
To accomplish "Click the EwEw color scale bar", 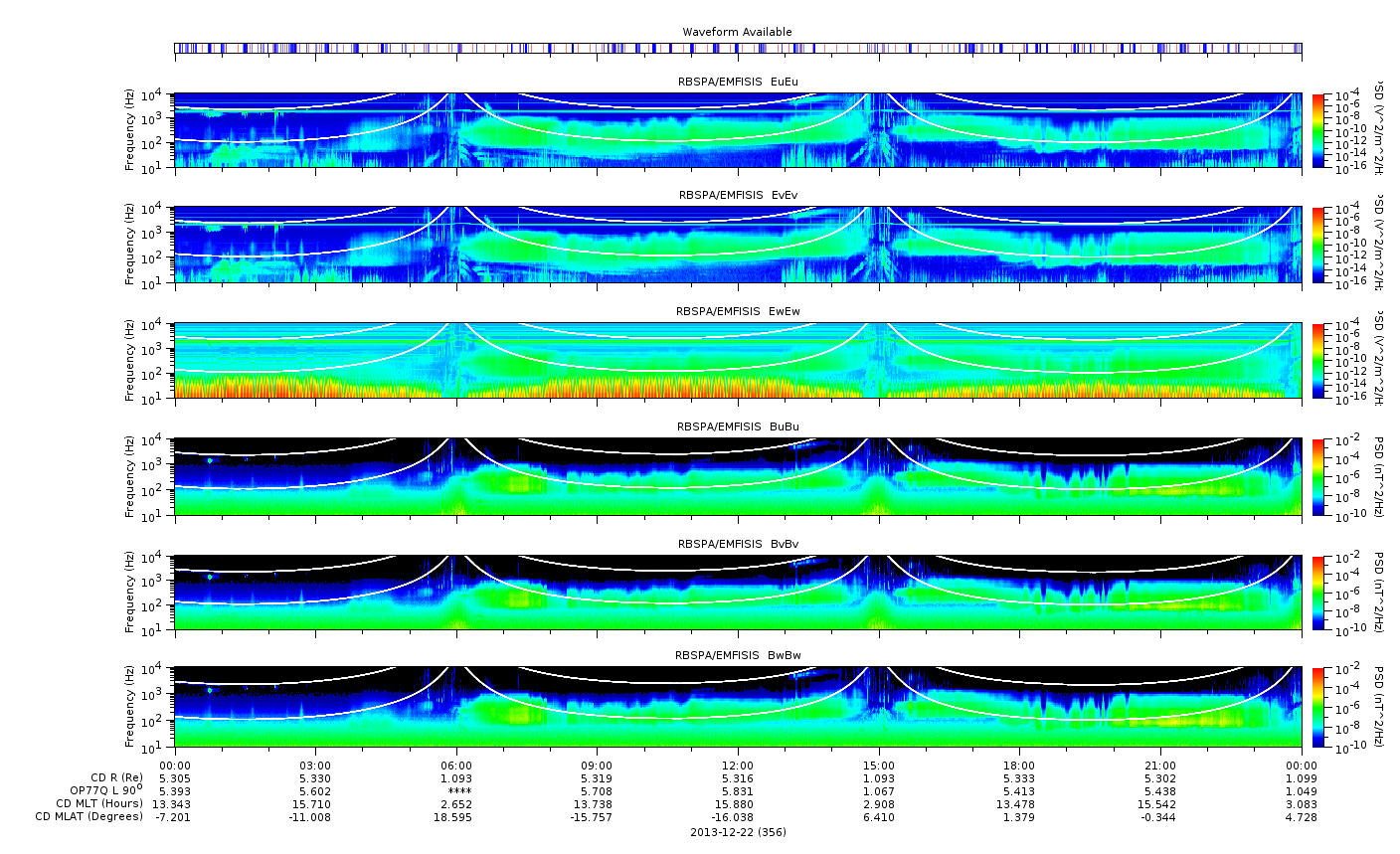I will click(1318, 360).
